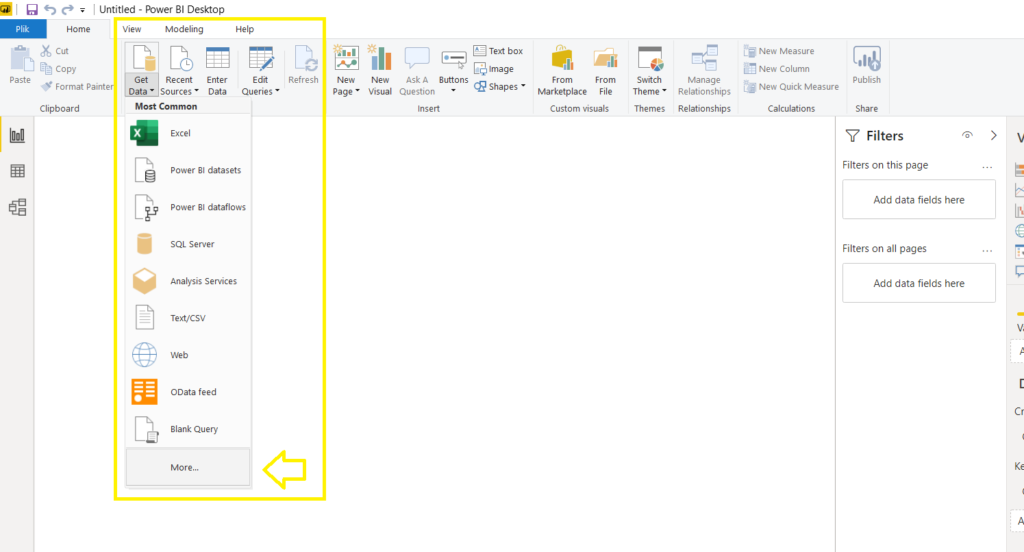Screen dimensions: 1024x552
Task: Choose OData feed data source
Action: pyautogui.click(x=188, y=392)
